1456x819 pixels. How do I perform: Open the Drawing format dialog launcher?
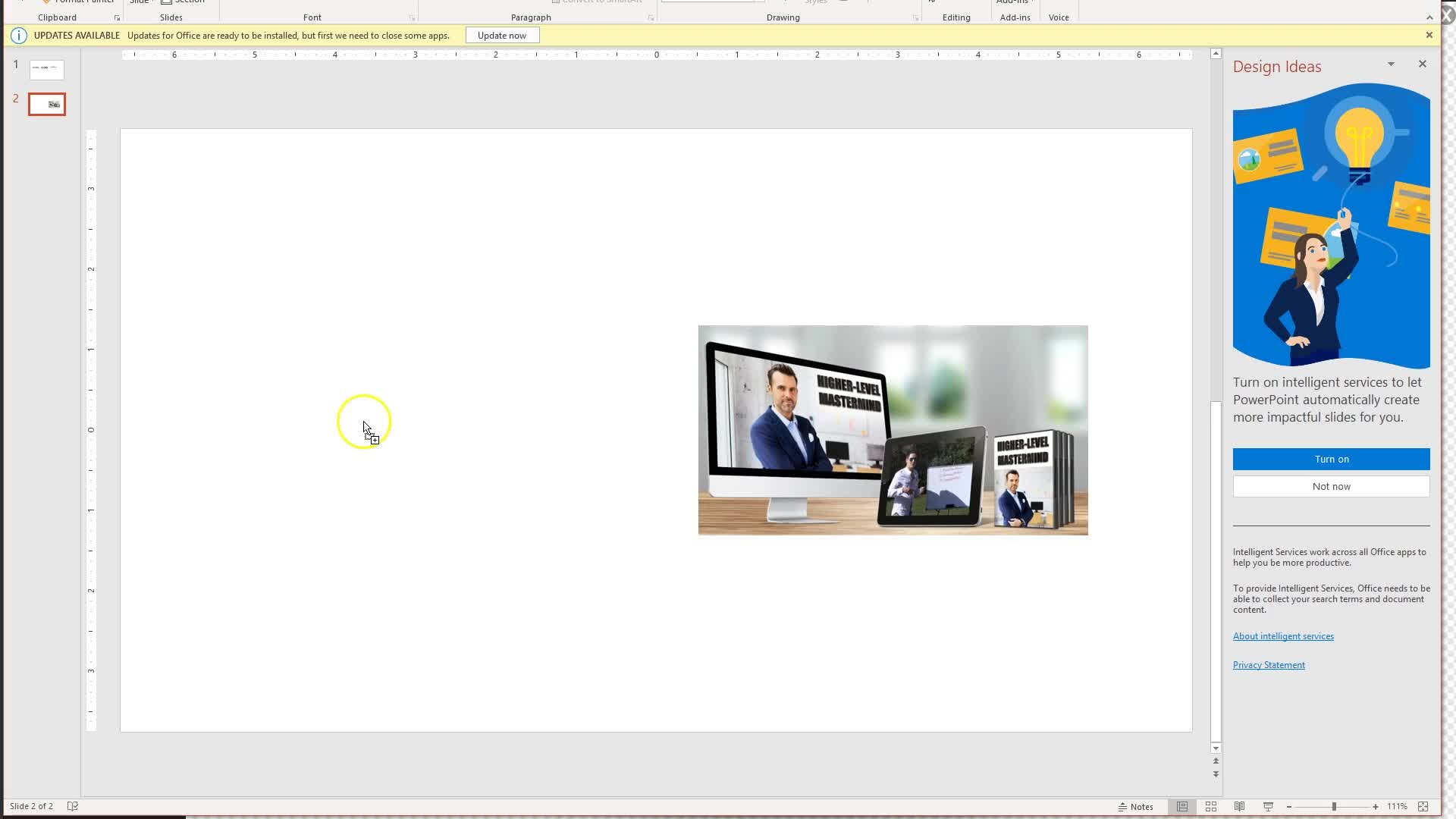[915, 18]
